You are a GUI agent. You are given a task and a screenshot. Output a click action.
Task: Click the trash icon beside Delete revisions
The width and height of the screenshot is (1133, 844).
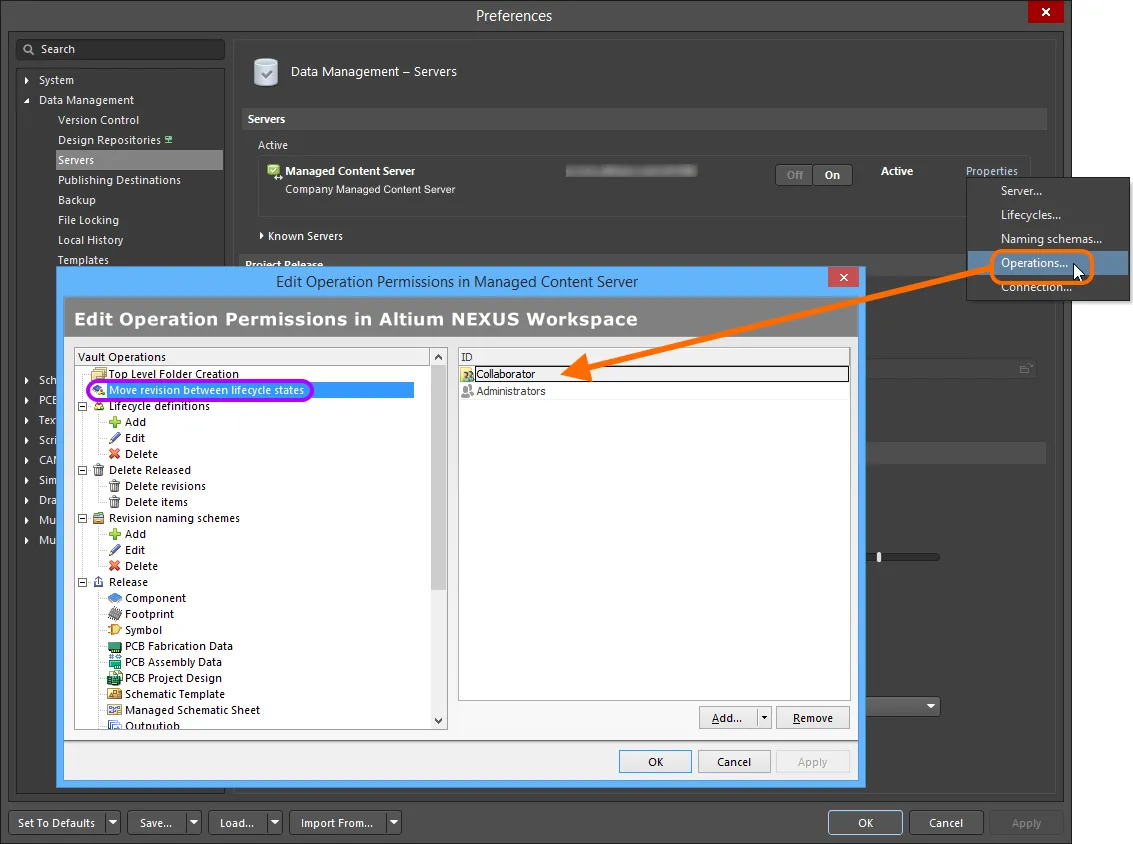115,486
